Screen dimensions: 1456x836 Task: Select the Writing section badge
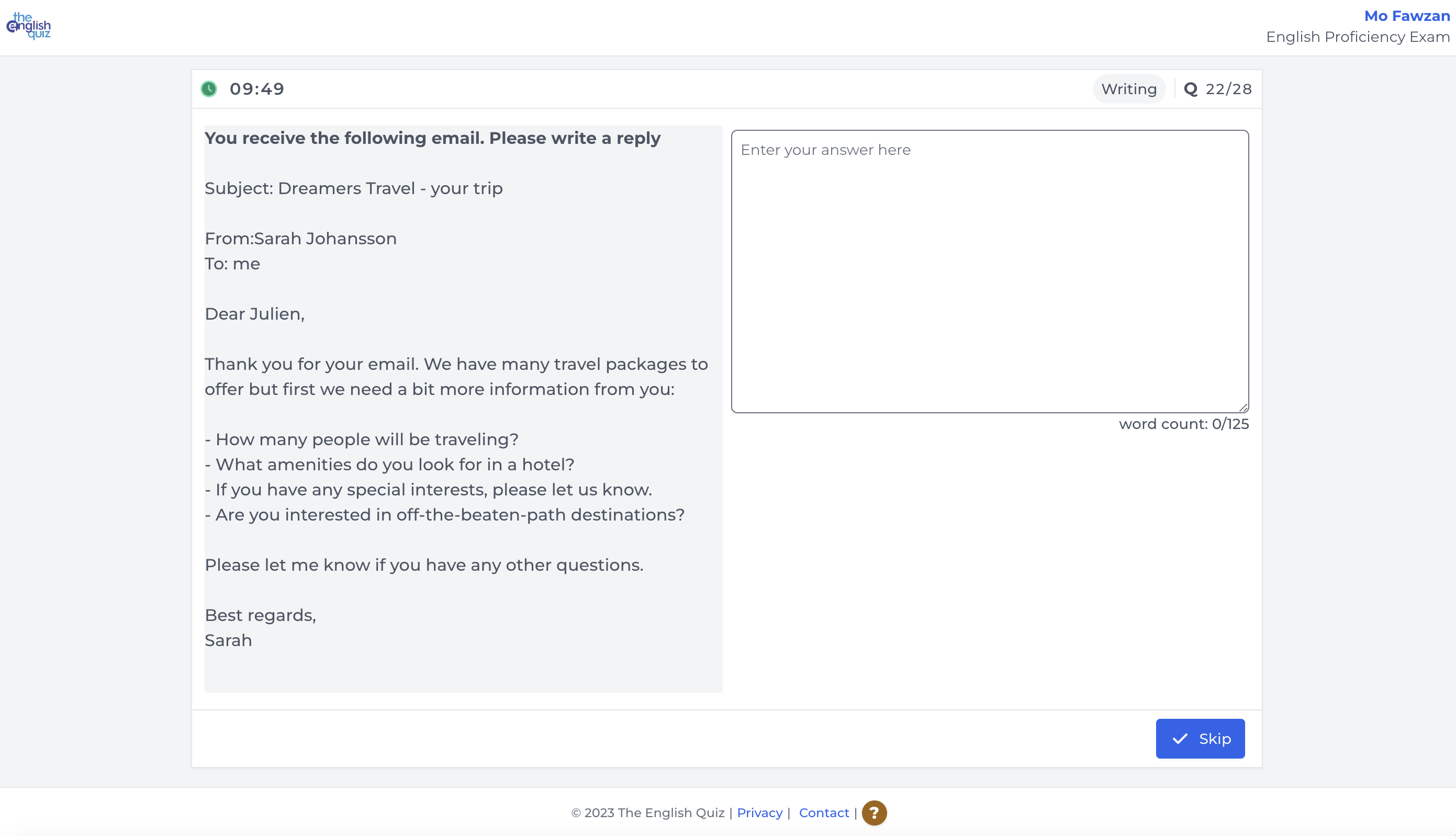pos(1128,89)
